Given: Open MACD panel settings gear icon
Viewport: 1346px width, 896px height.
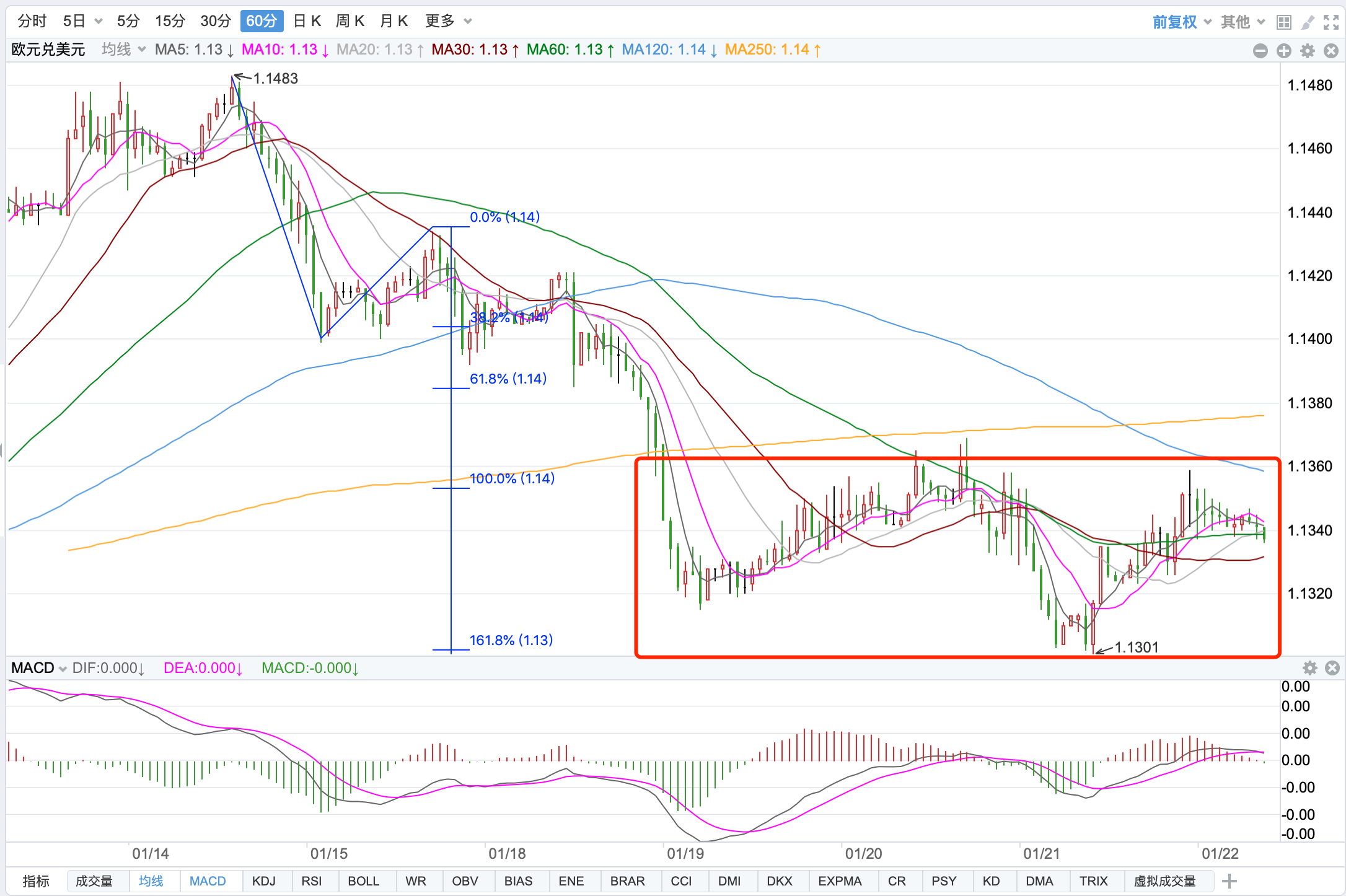Looking at the screenshot, I should pyautogui.click(x=1309, y=667).
